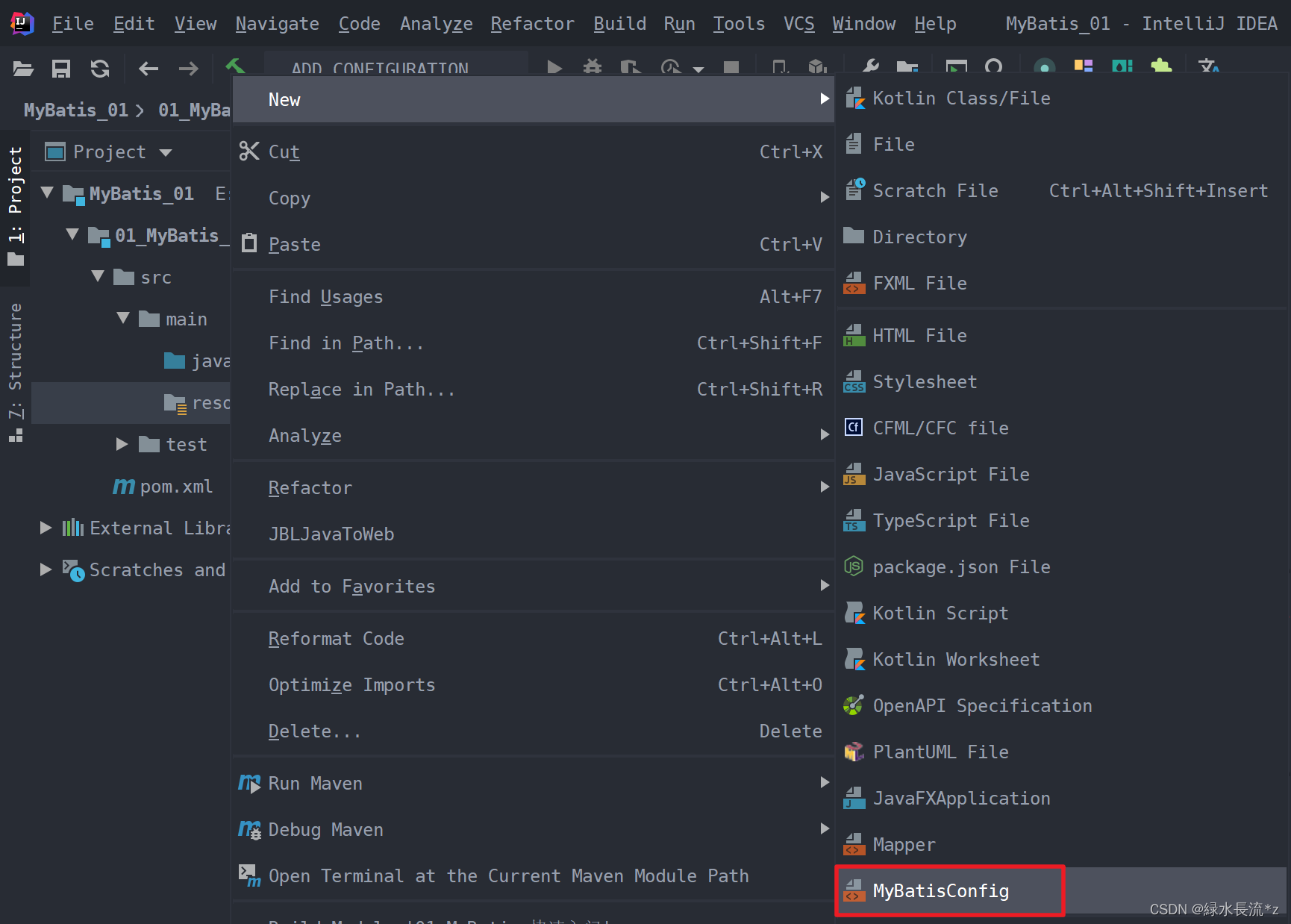This screenshot has height=924, width=1291.
Task: Open the File menu
Action: pyautogui.click(x=72, y=24)
